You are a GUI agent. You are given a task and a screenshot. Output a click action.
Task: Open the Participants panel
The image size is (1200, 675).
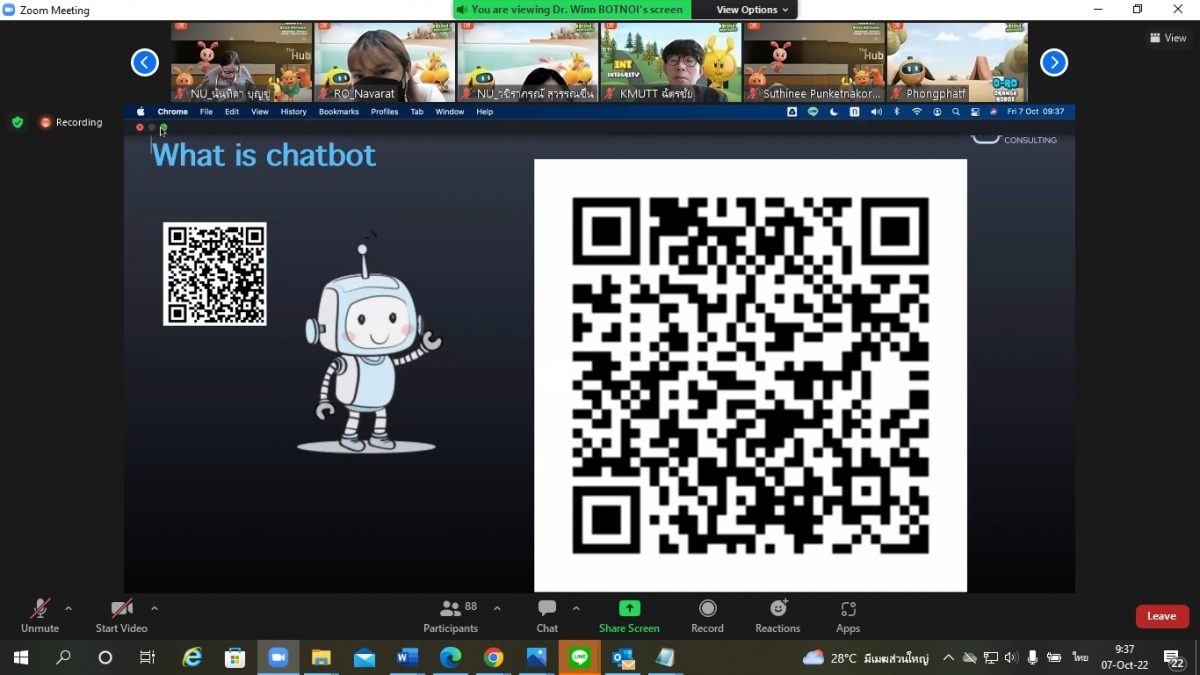coord(451,615)
